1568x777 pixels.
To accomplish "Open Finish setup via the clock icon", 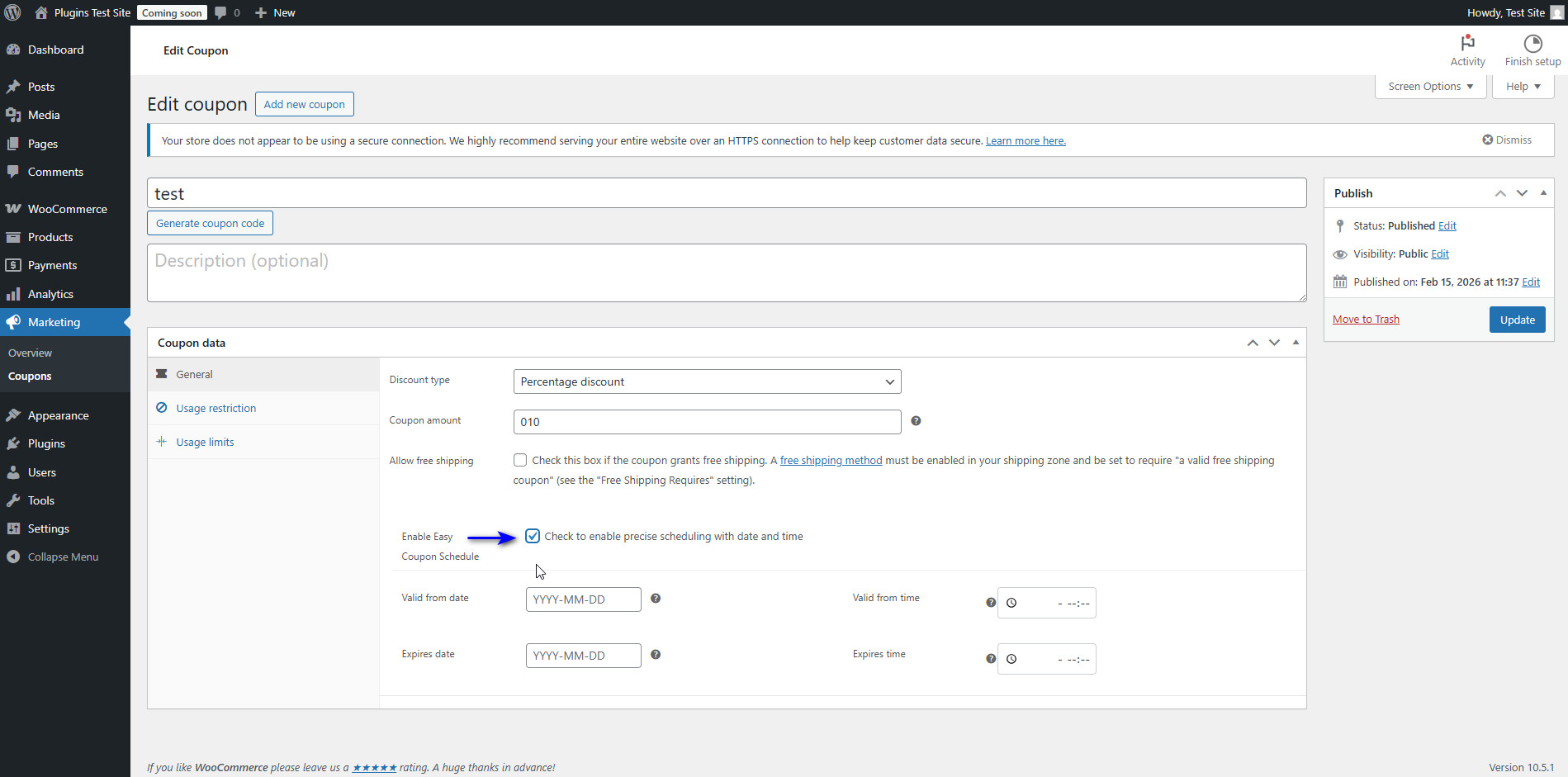I will coord(1532,42).
